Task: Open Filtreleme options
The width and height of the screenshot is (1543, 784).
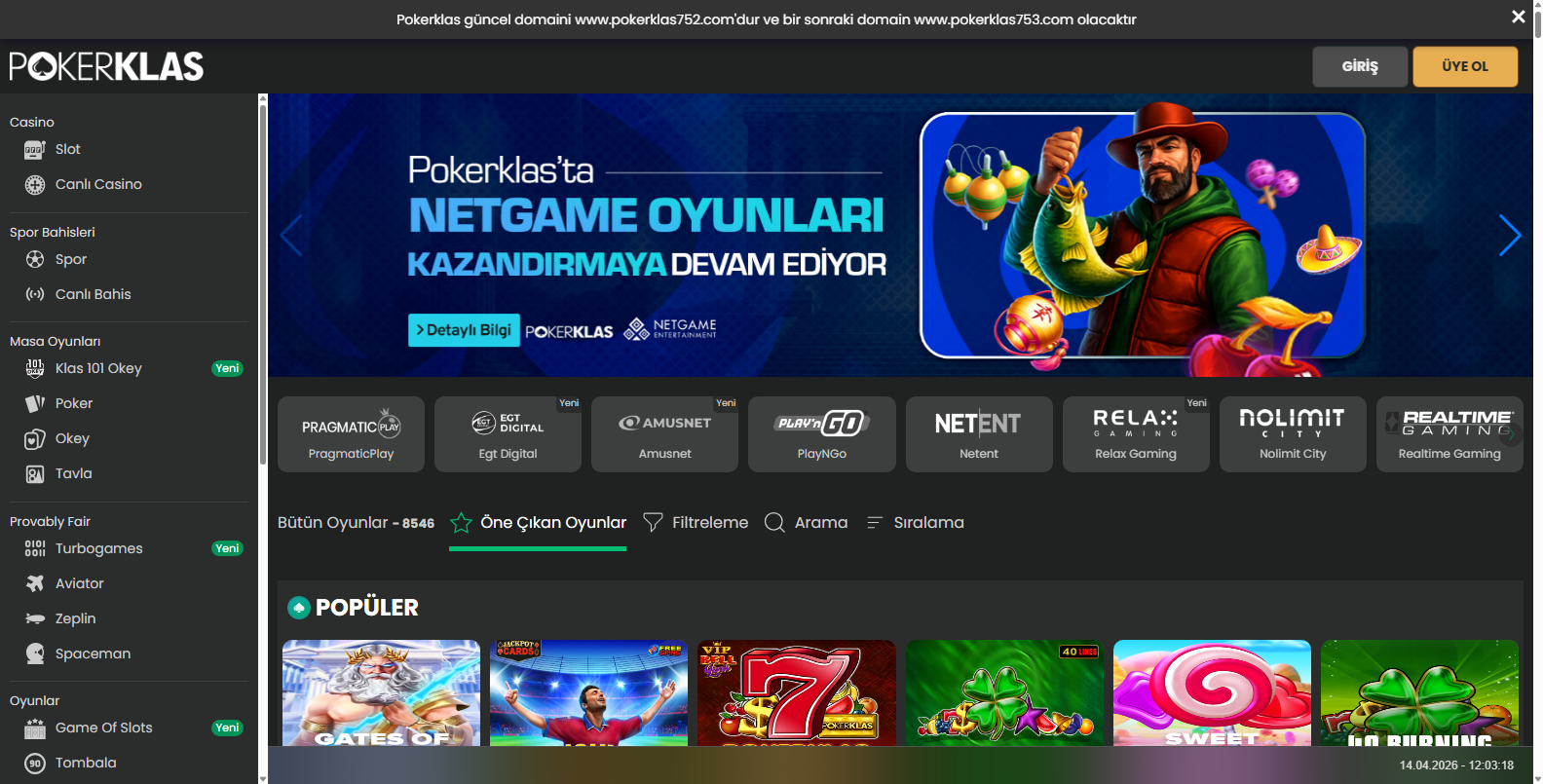Action: (696, 523)
